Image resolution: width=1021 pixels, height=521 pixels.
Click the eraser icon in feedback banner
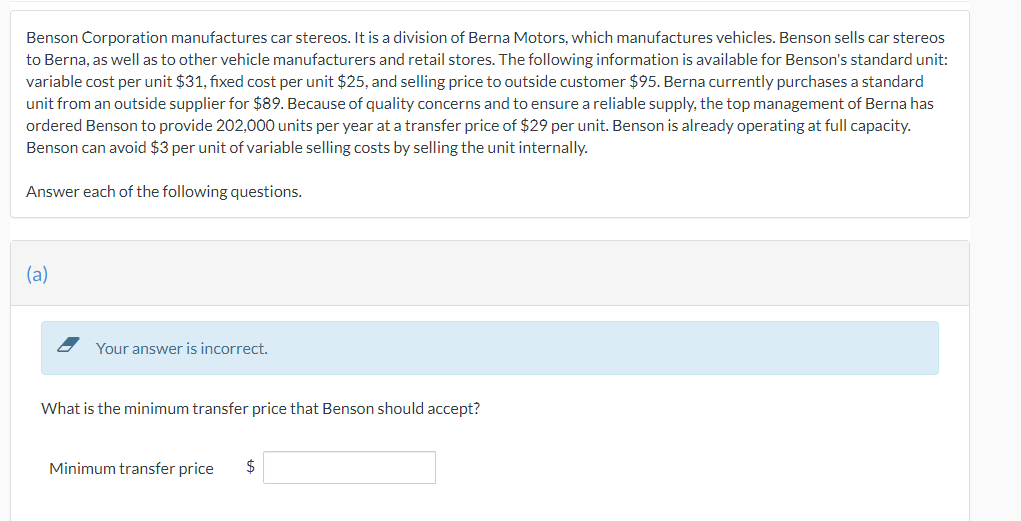[x=68, y=347]
